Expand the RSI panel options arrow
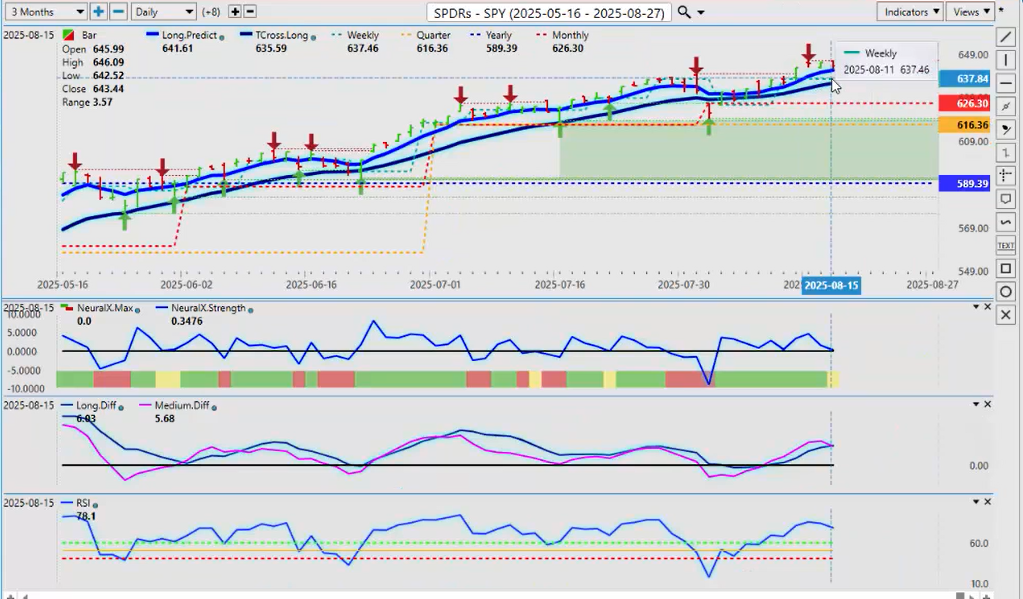 point(976,502)
